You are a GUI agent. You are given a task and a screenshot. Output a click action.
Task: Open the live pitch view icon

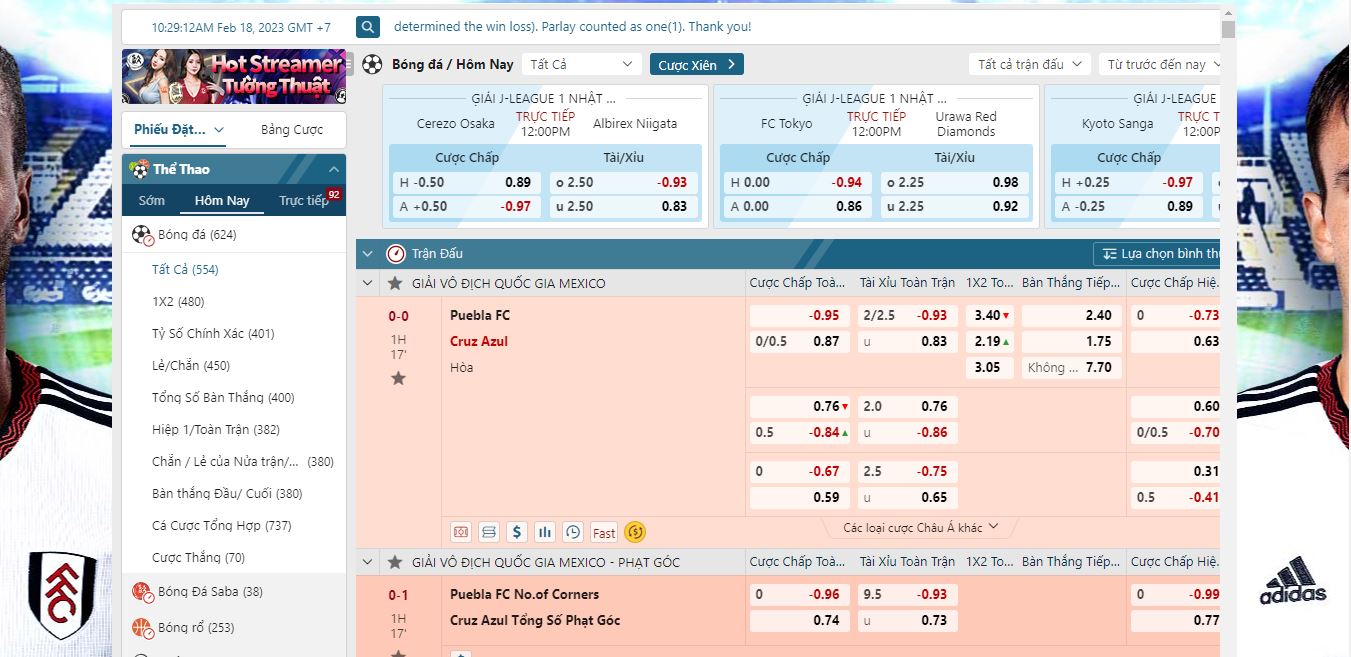point(461,532)
